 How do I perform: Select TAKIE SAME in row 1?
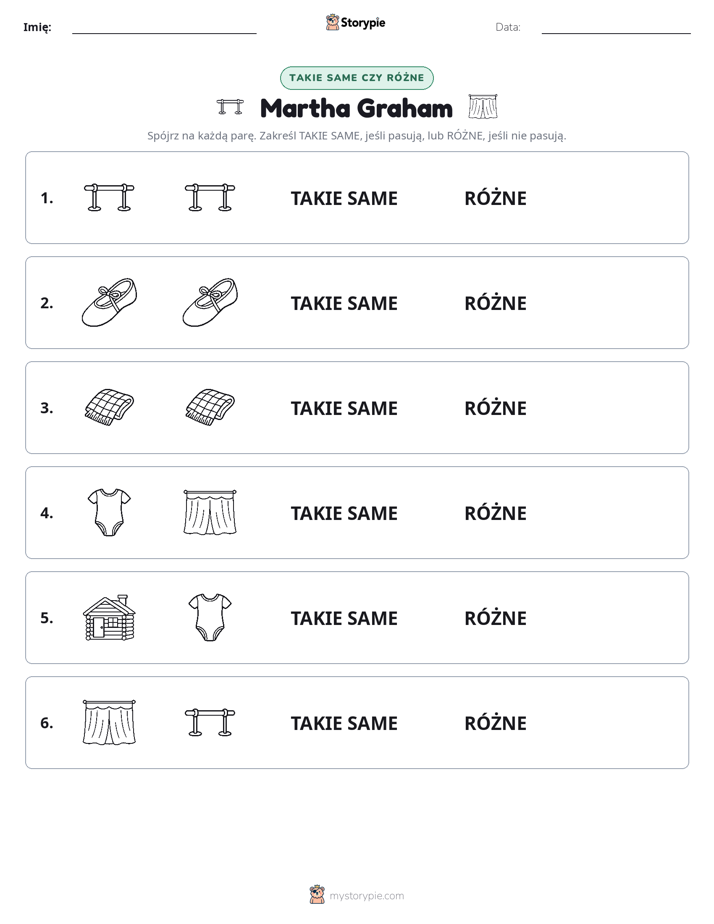coord(344,199)
